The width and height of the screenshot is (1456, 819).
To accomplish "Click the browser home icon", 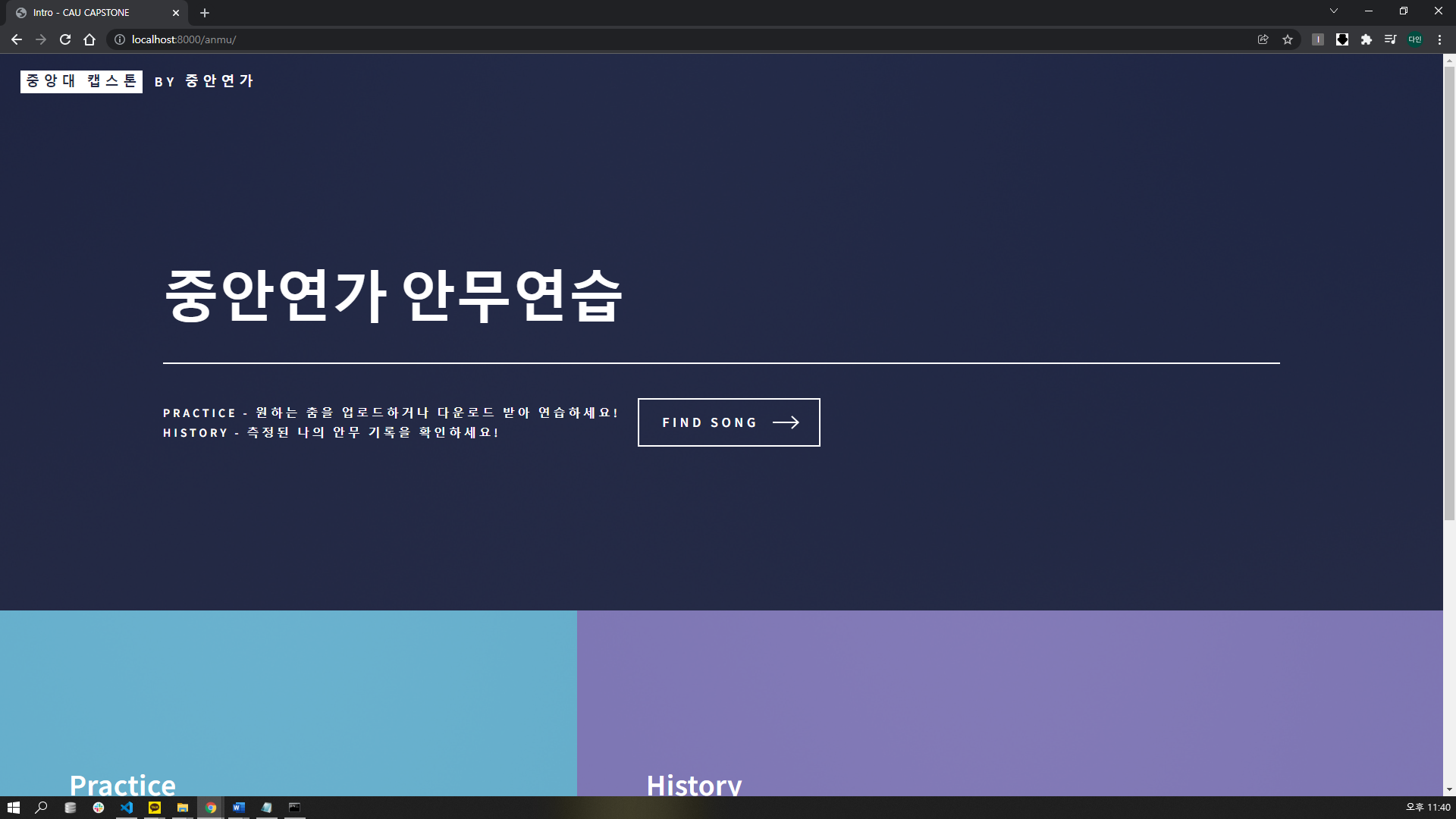I will (89, 39).
